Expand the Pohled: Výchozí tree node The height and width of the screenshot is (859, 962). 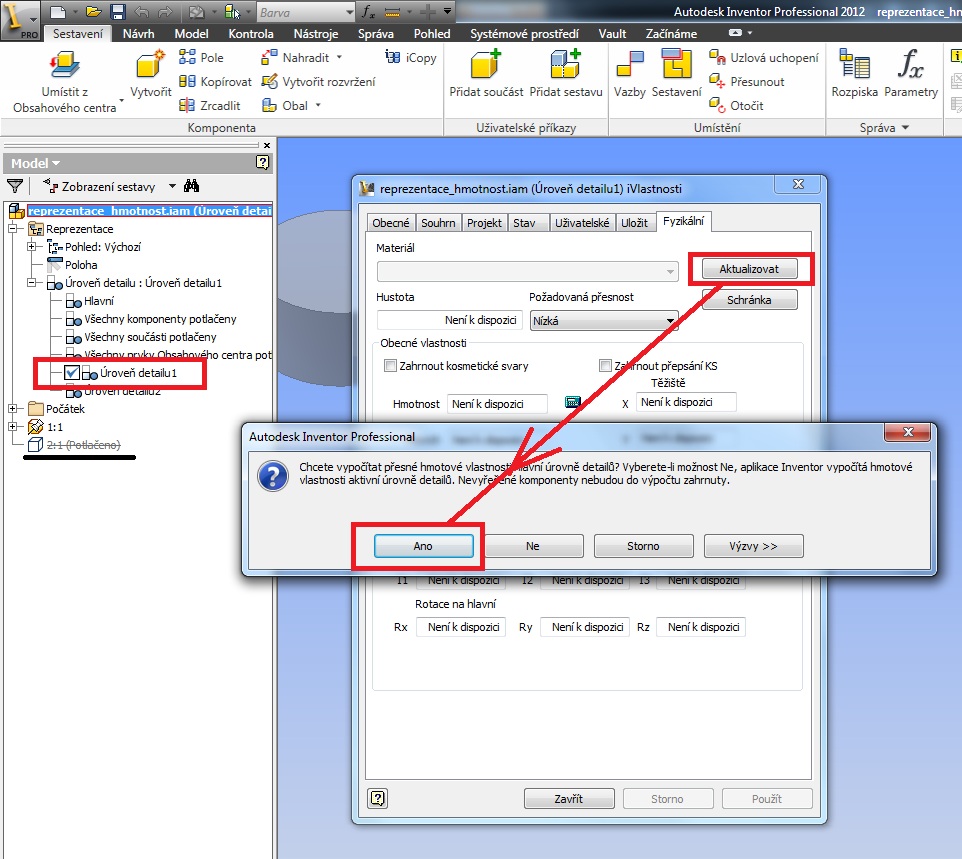[x=32, y=247]
